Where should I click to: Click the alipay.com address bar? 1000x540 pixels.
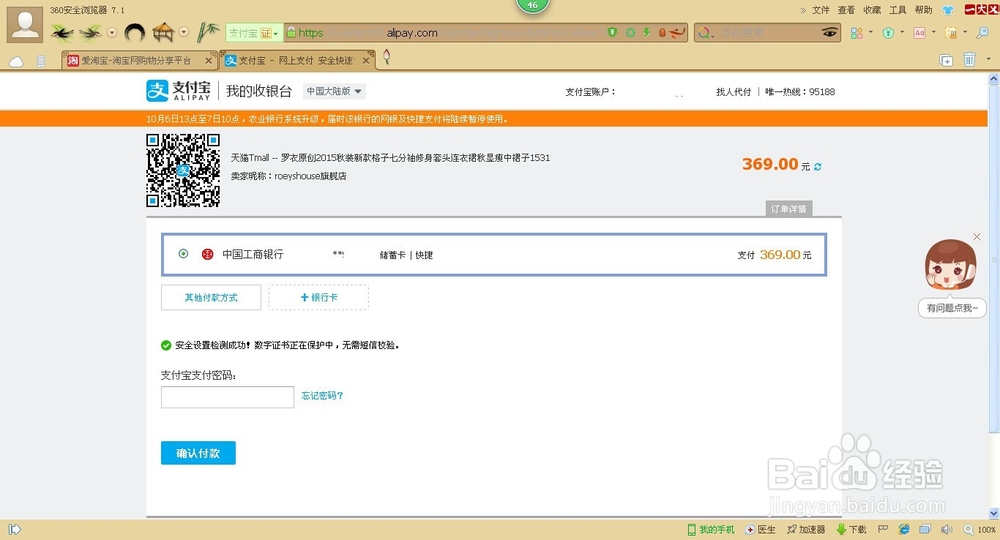click(x=412, y=33)
